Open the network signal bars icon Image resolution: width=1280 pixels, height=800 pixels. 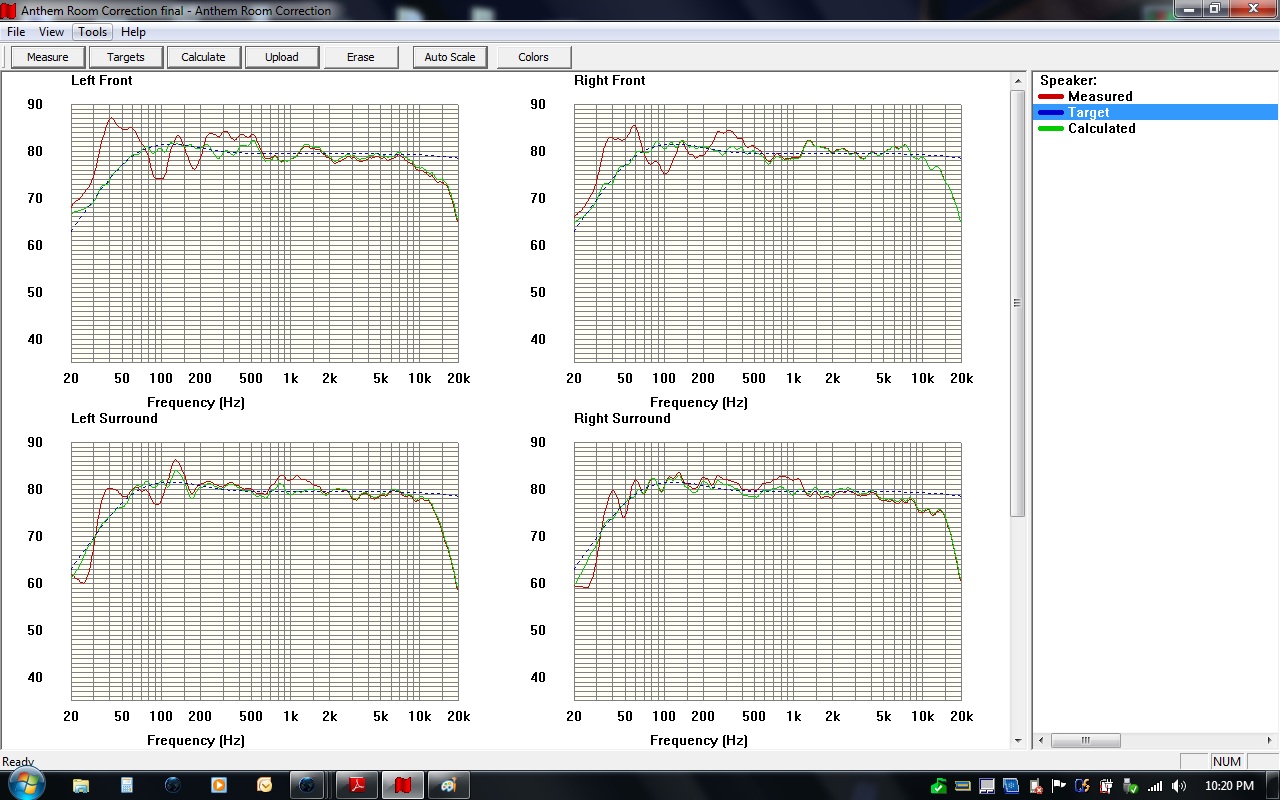coord(1155,786)
